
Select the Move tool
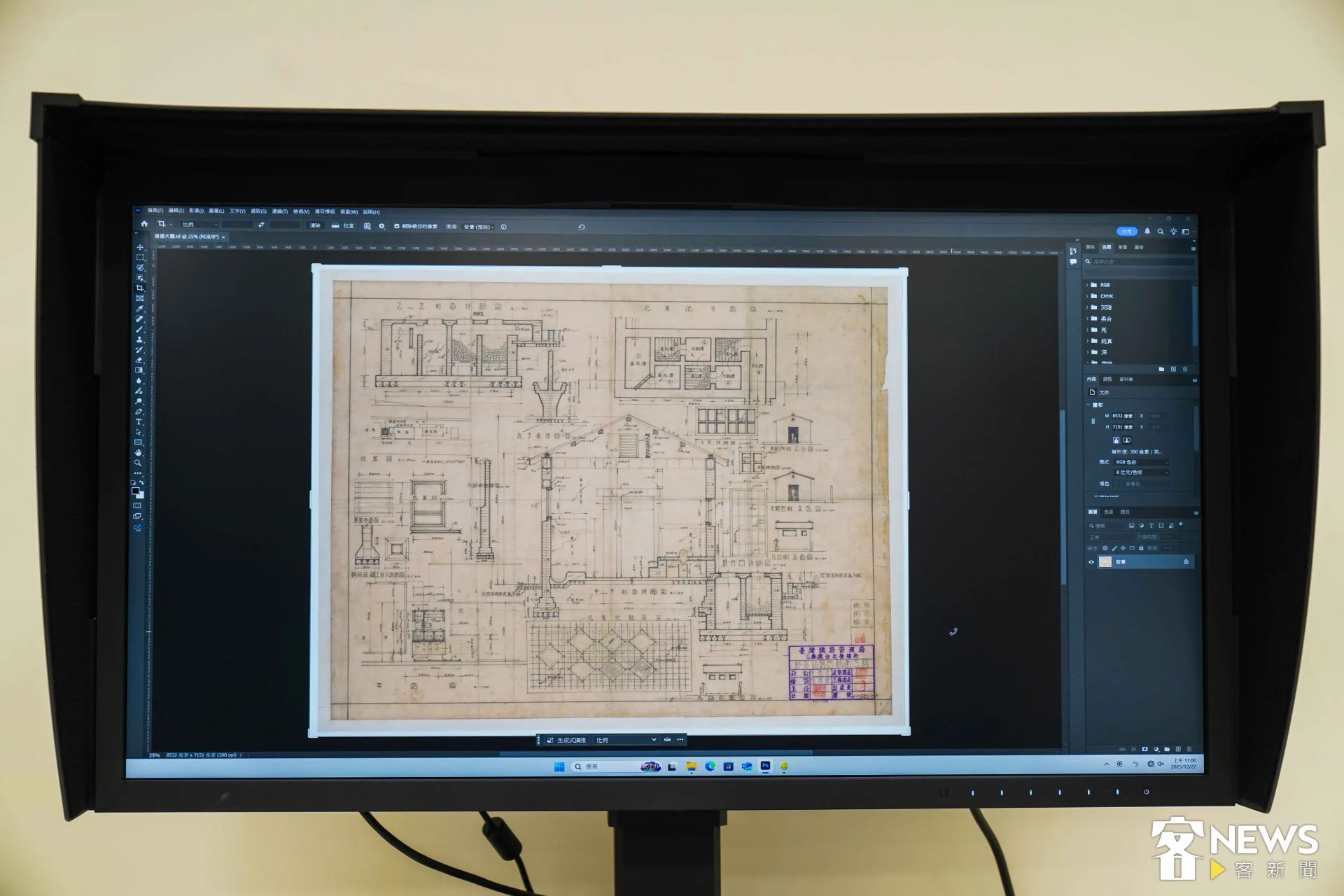coord(140,247)
